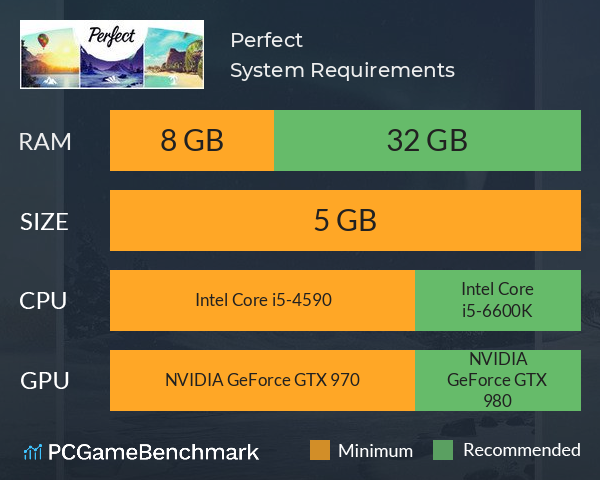
Task: Select the Intel Core i5-6600K recommended CPU
Action: [x=498, y=300]
